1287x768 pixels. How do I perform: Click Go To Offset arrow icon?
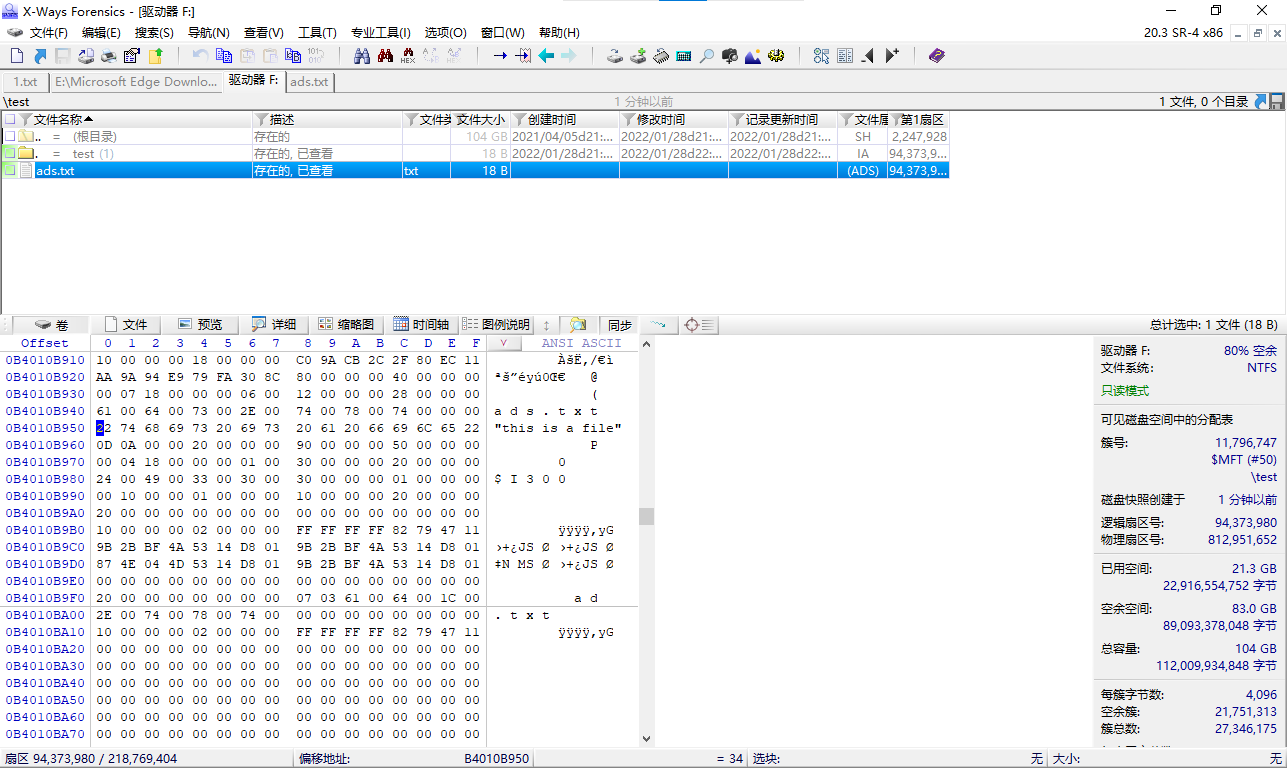(x=500, y=56)
